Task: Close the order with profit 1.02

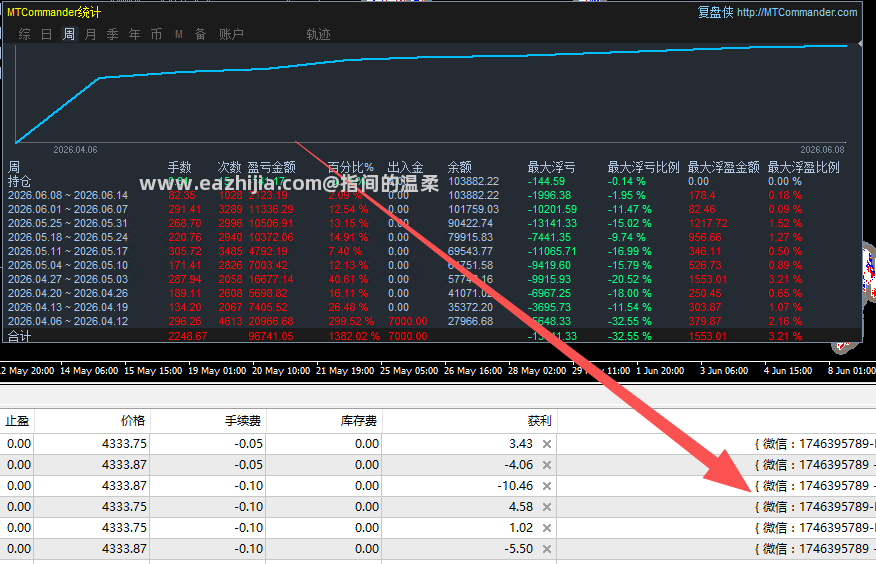Action: click(547, 528)
